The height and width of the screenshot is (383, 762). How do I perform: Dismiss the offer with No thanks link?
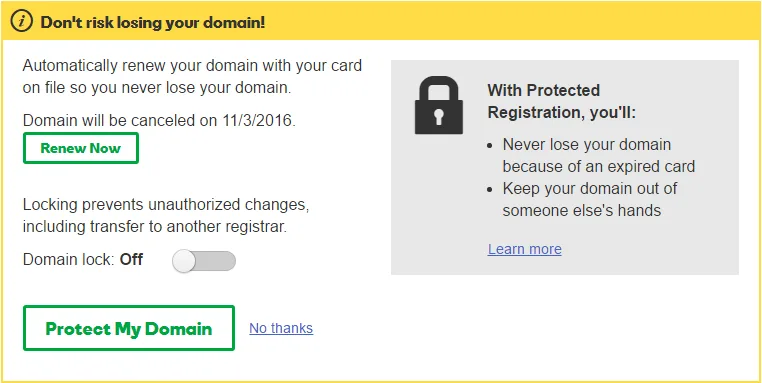click(281, 329)
